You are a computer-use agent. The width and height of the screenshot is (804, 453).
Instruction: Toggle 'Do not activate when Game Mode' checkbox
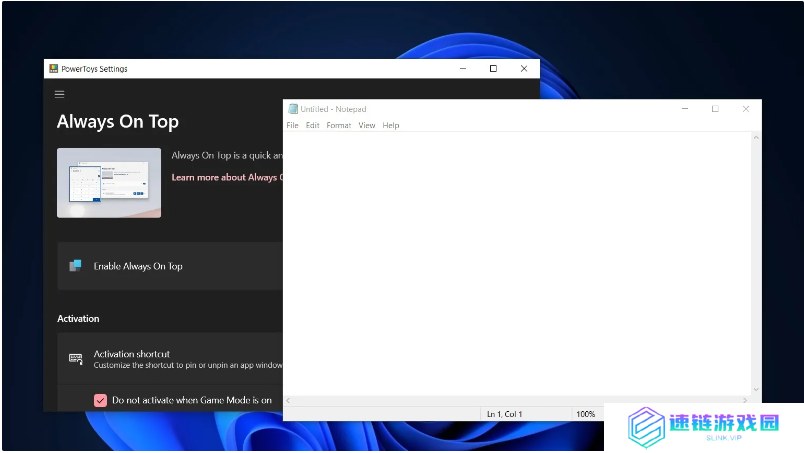(100, 400)
